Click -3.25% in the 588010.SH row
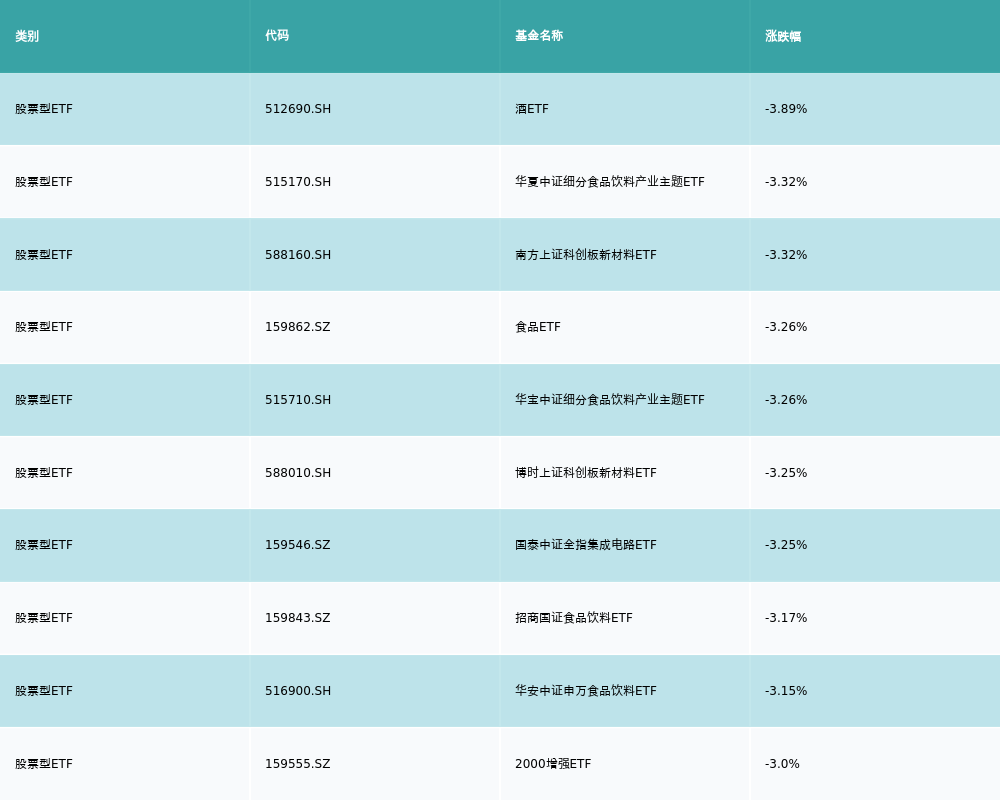 point(786,473)
